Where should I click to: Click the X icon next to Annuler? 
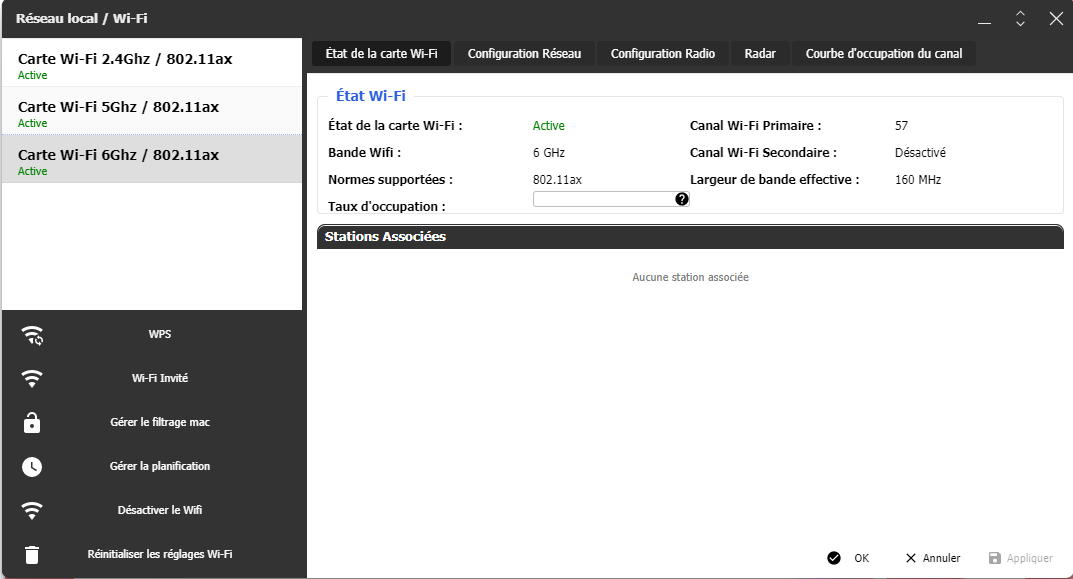[x=911, y=558]
